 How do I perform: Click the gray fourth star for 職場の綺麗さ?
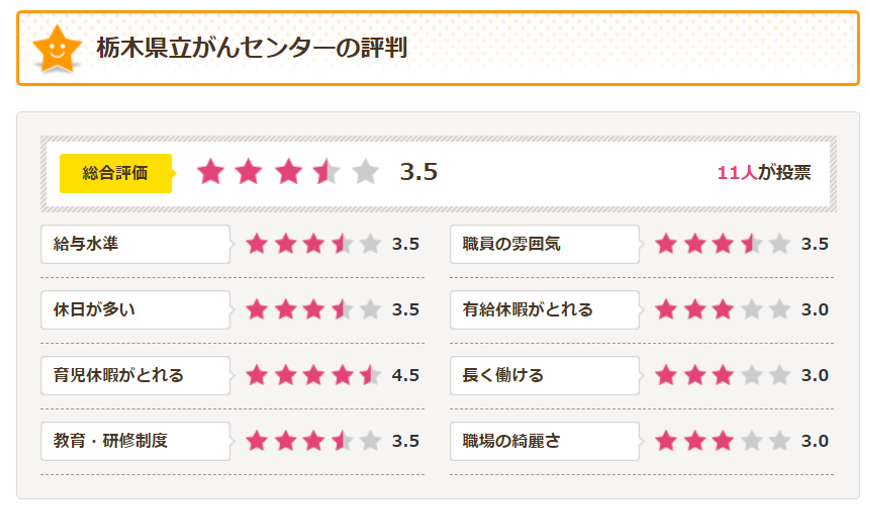coord(751,441)
